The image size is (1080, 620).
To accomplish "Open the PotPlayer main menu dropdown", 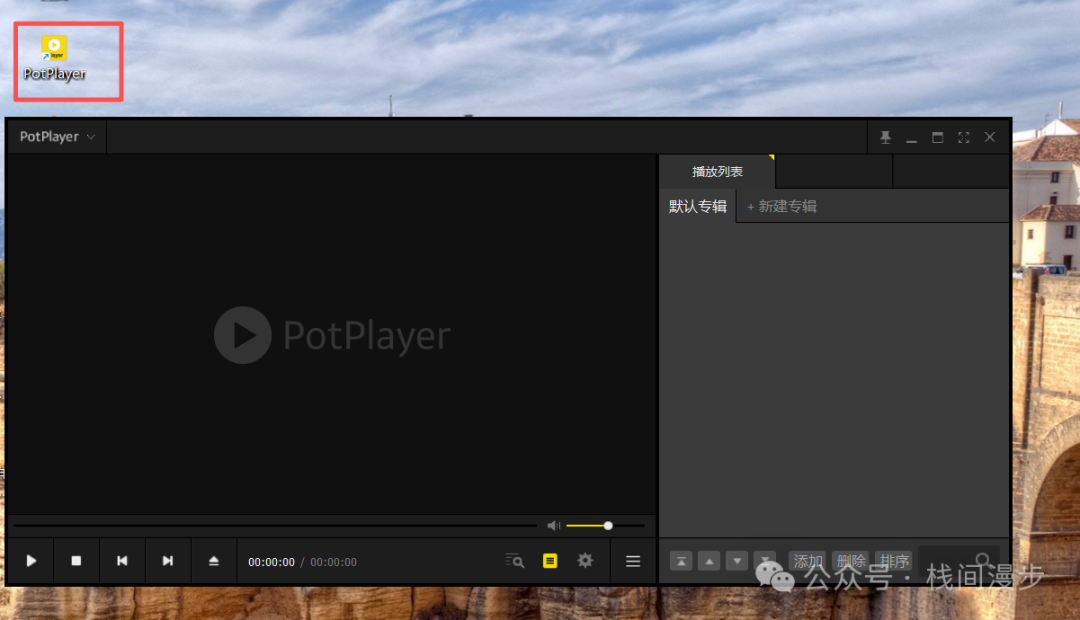I will (x=56, y=136).
